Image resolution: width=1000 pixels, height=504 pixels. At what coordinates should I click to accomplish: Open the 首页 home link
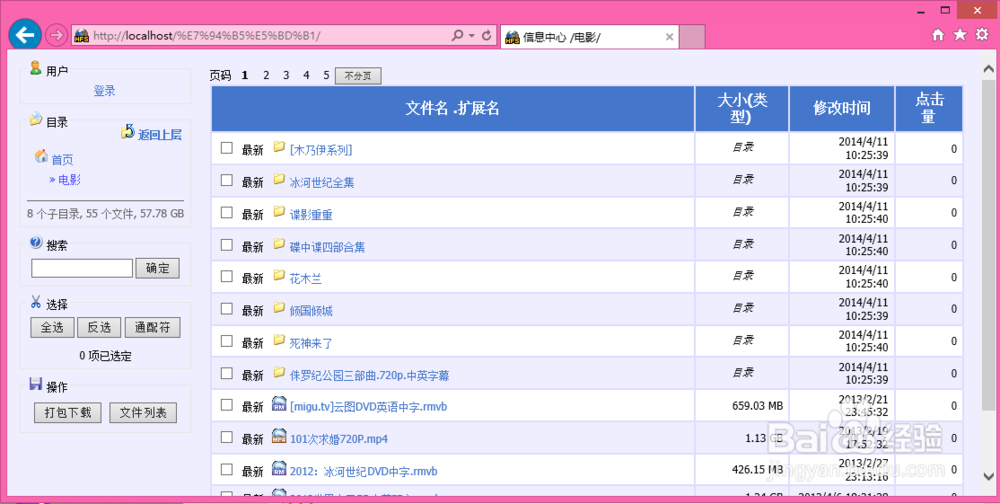point(62,160)
